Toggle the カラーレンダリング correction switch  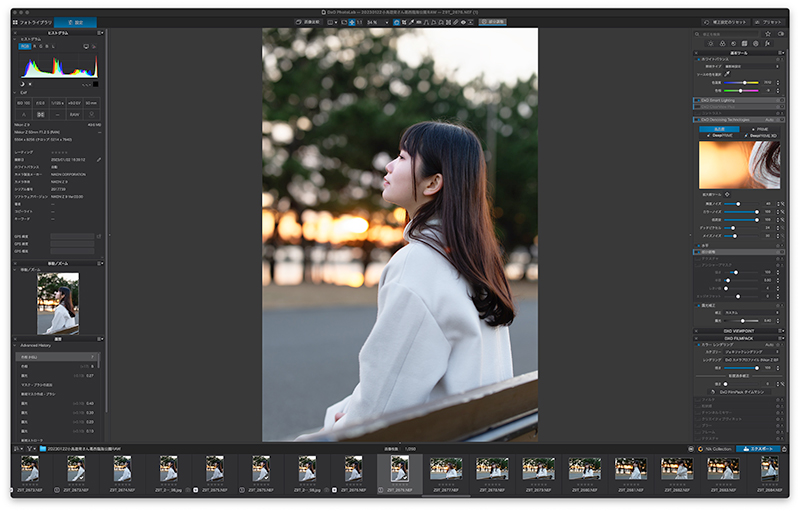point(699,345)
